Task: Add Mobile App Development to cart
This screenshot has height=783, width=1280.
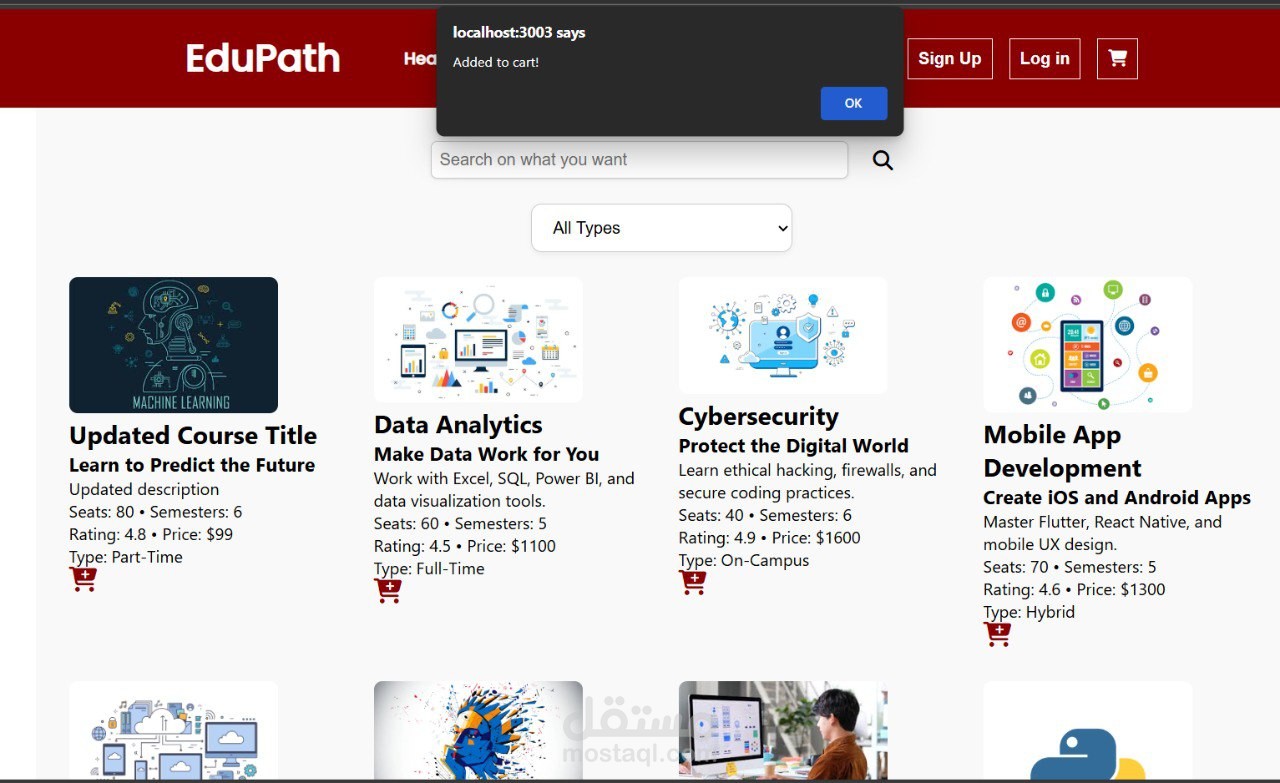Action: (997, 634)
